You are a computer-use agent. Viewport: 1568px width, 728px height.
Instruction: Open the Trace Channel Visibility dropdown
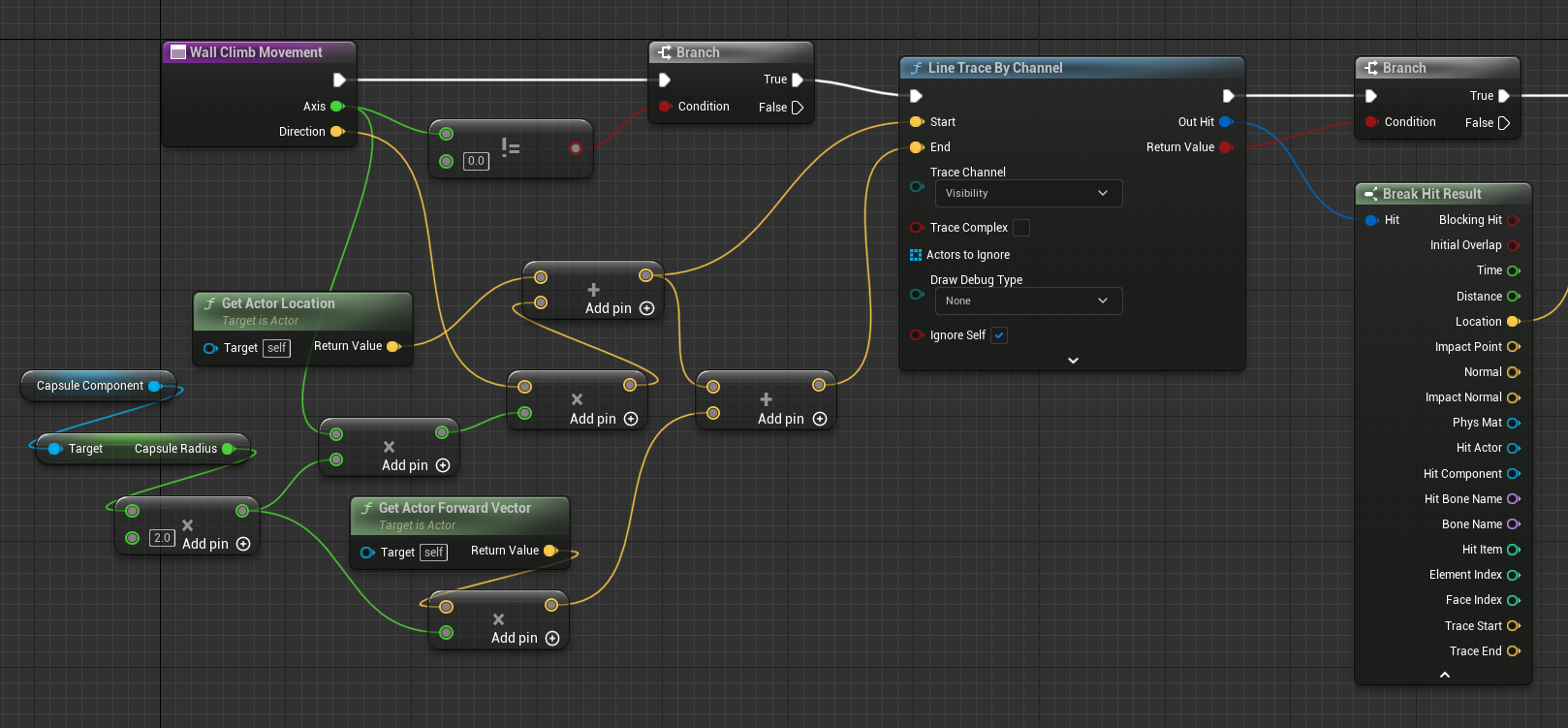(x=1027, y=194)
